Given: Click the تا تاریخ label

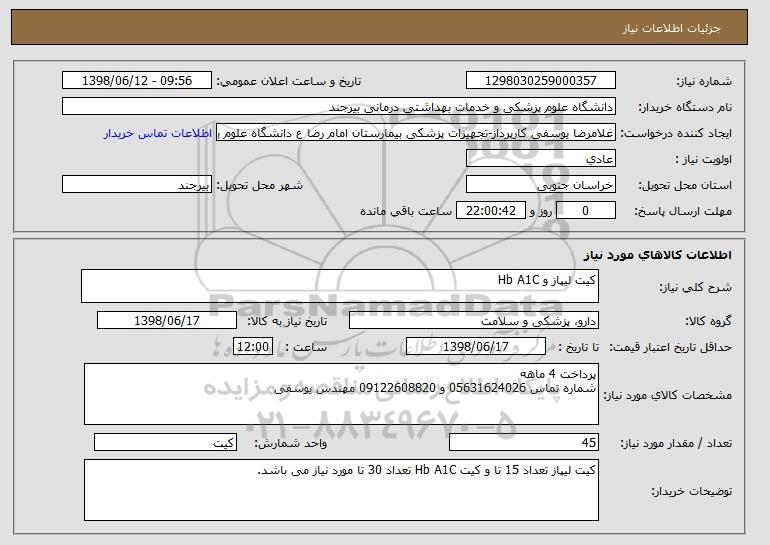Looking at the screenshot, I should coord(578,347).
